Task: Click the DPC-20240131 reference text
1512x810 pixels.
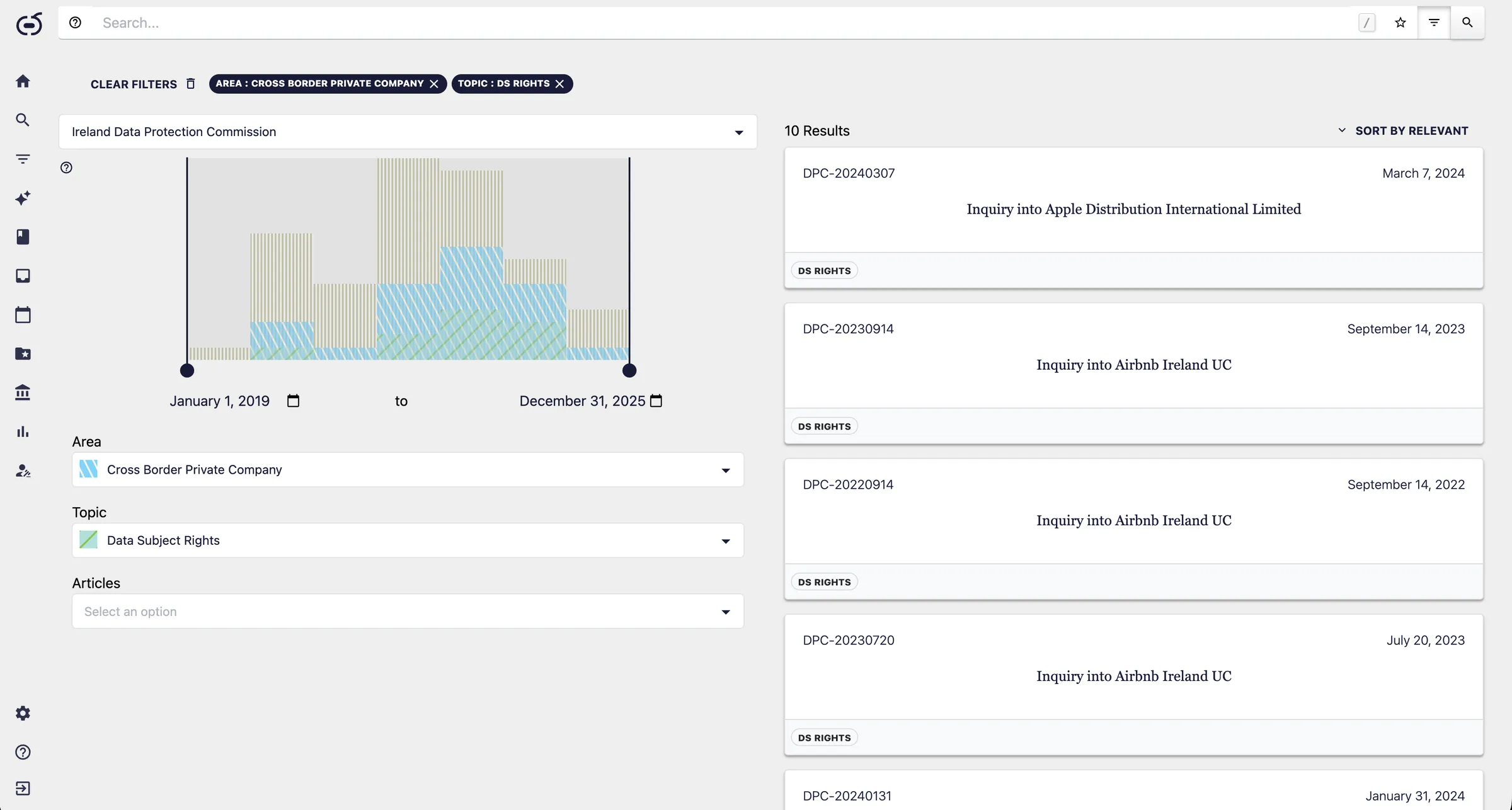Action: point(847,796)
